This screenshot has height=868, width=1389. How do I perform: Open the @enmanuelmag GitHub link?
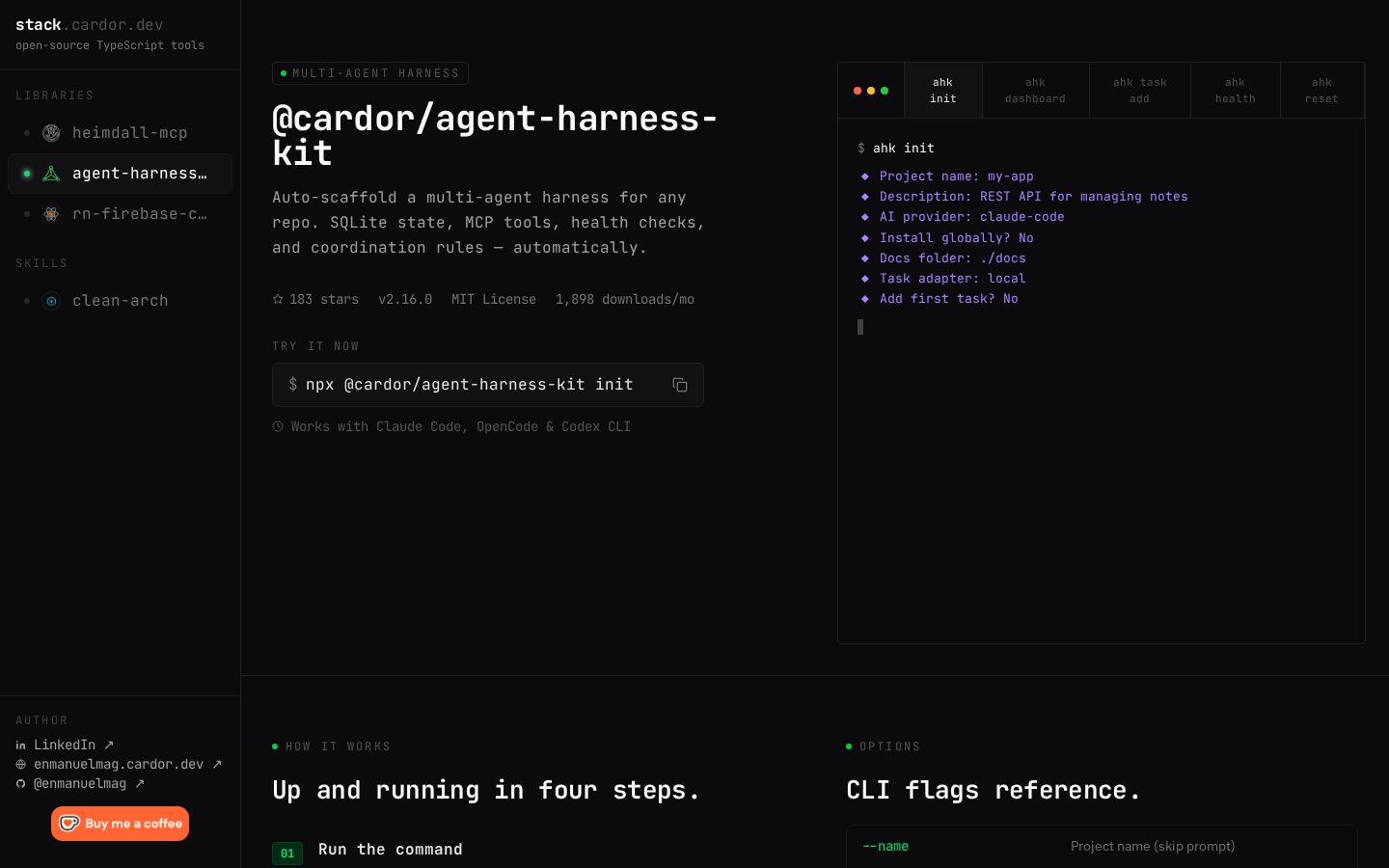(x=80, y=783)
